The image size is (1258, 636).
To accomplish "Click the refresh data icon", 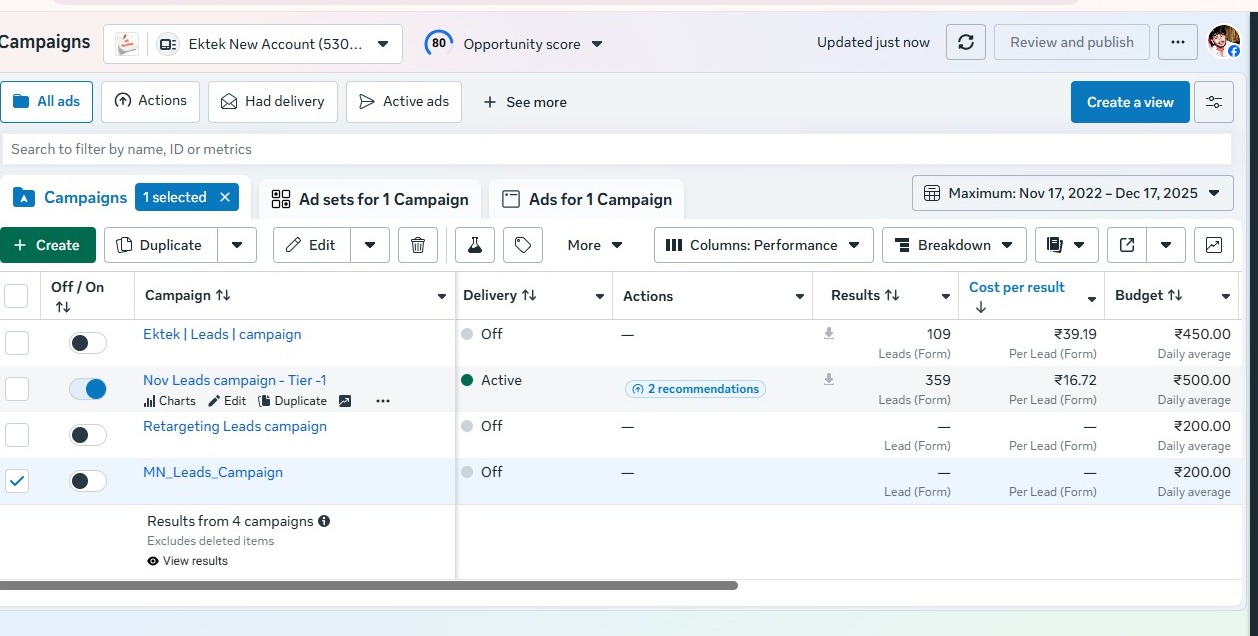I will click(x=965, y=42).
